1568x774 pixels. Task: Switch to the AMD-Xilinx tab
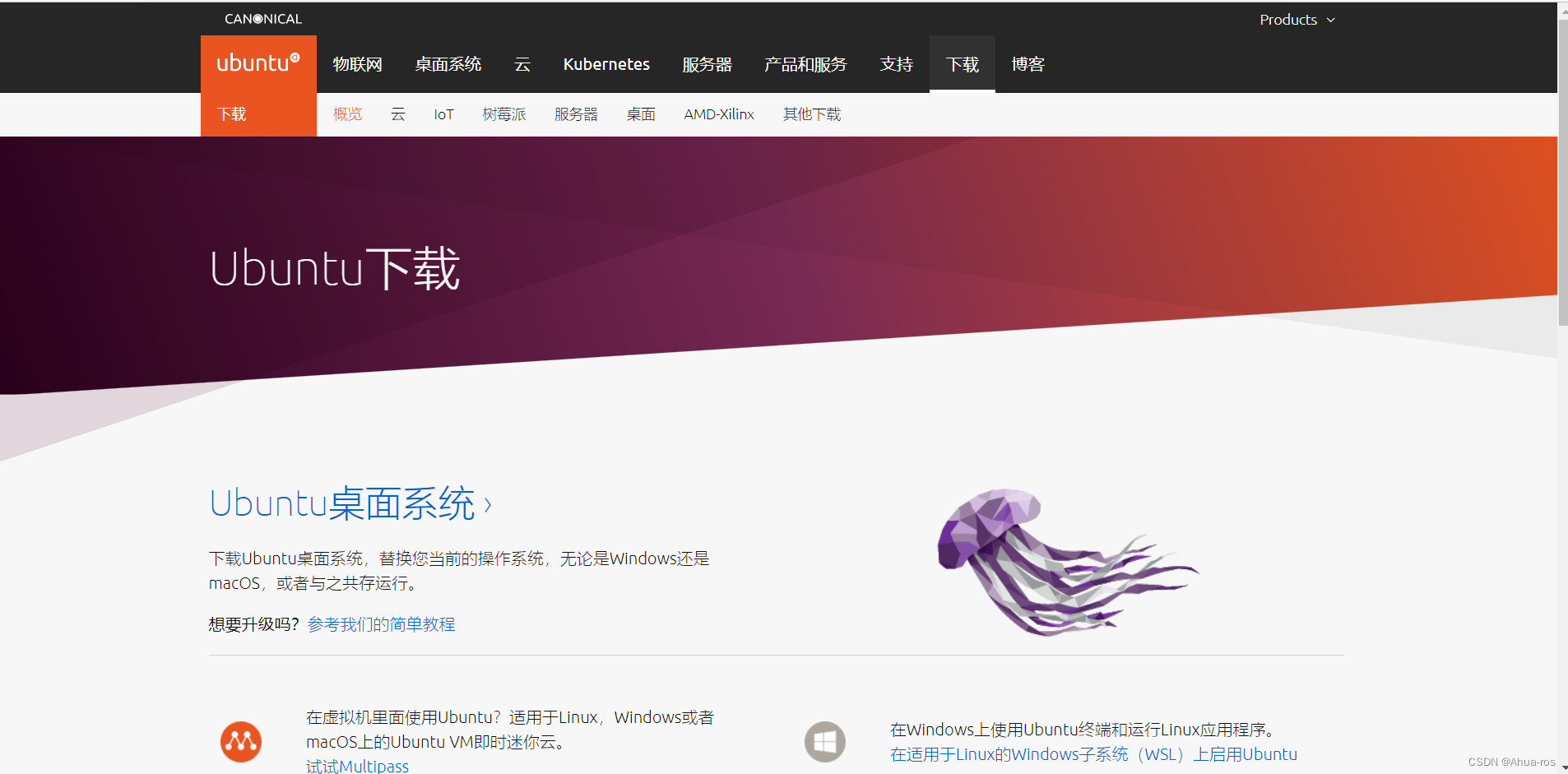point(718,114)
